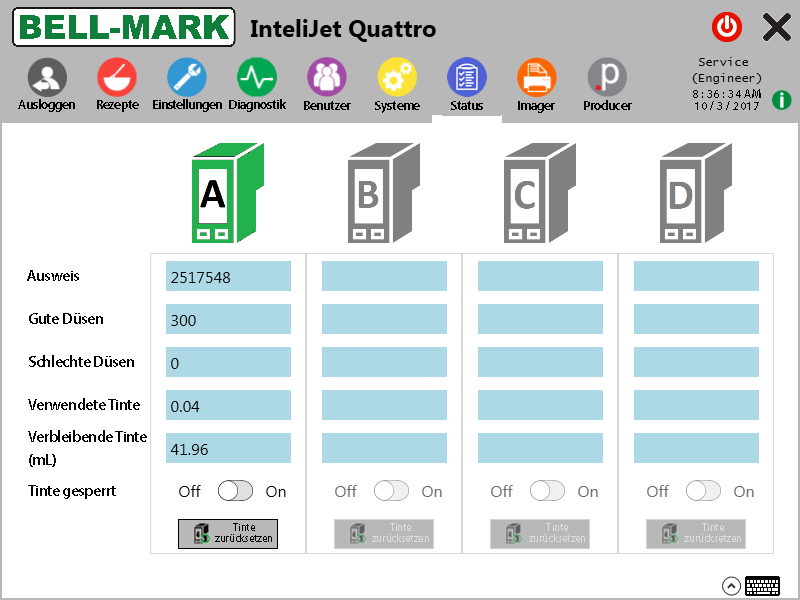Close the application with the X icon
The height and width of the screenshot is (600, 800).
[777, 27]
